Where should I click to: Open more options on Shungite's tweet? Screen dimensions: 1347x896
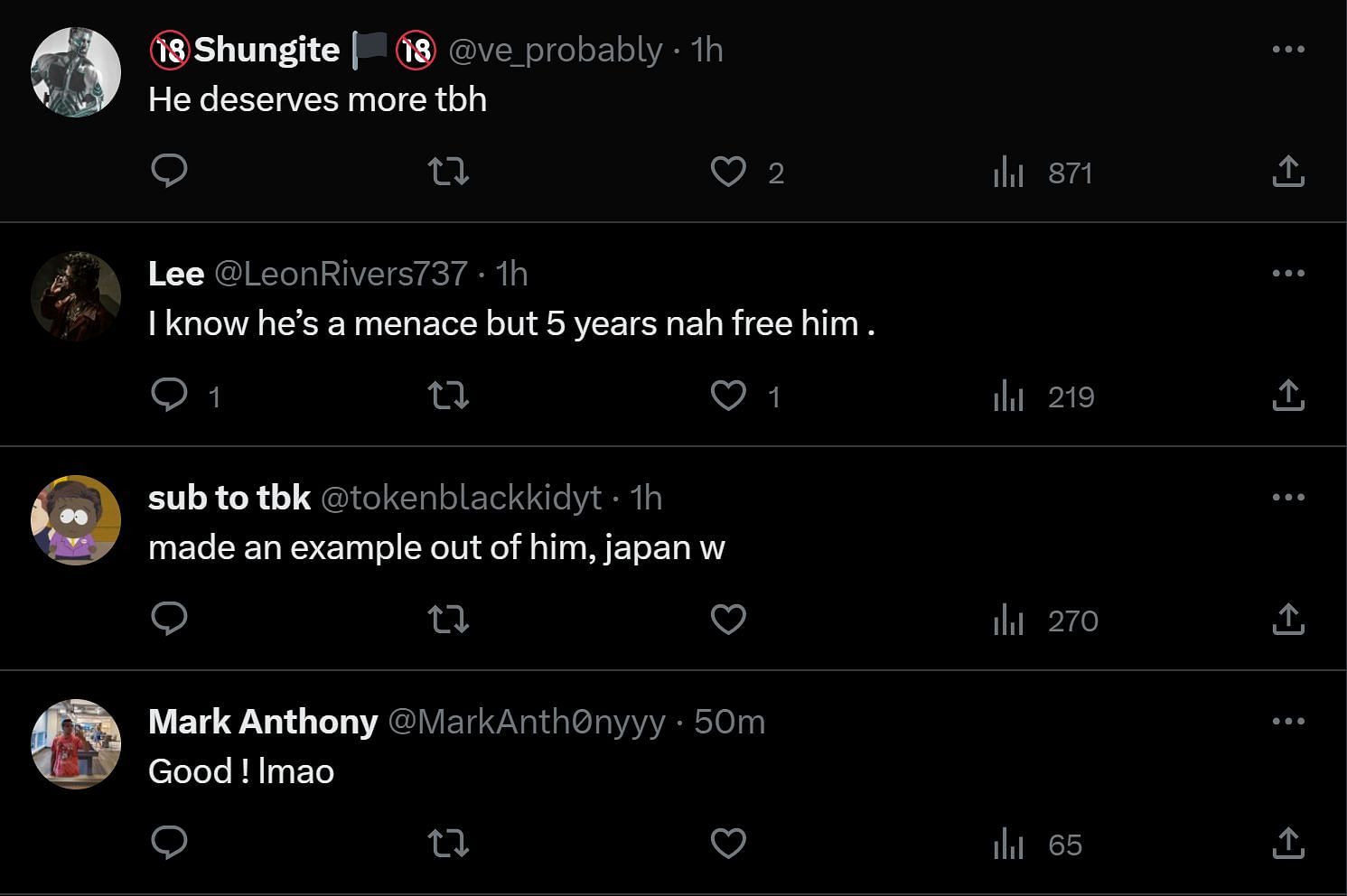(1287, 49)
